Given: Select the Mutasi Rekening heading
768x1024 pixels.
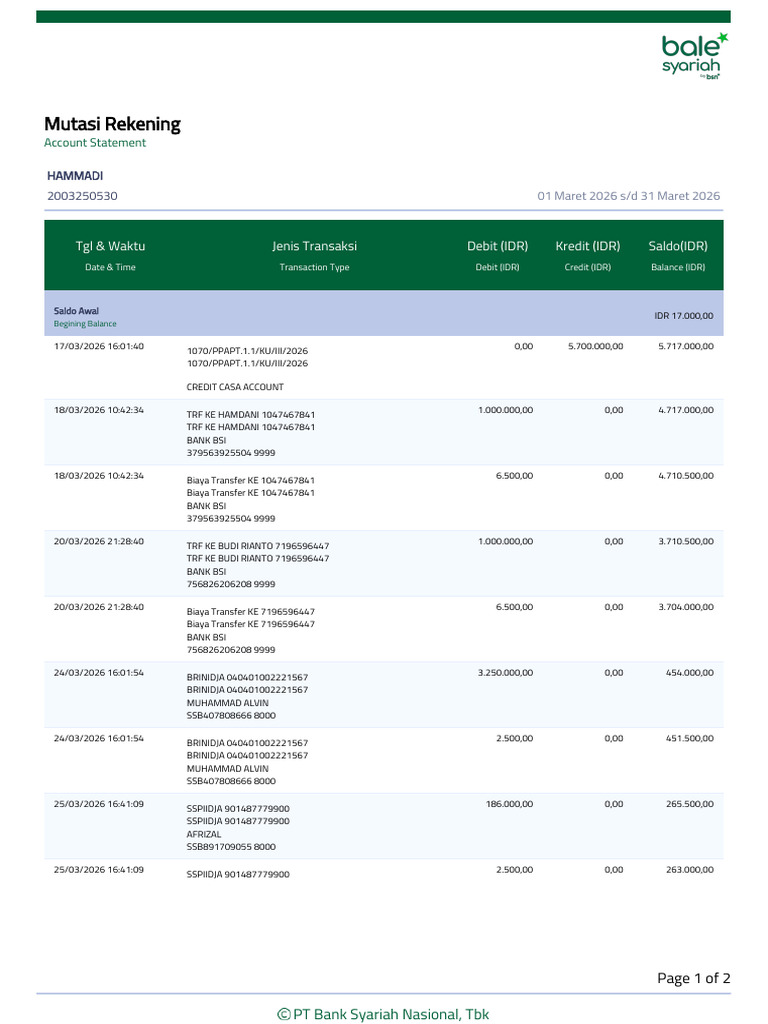Looking at the screenshot, I should (112, 124).
